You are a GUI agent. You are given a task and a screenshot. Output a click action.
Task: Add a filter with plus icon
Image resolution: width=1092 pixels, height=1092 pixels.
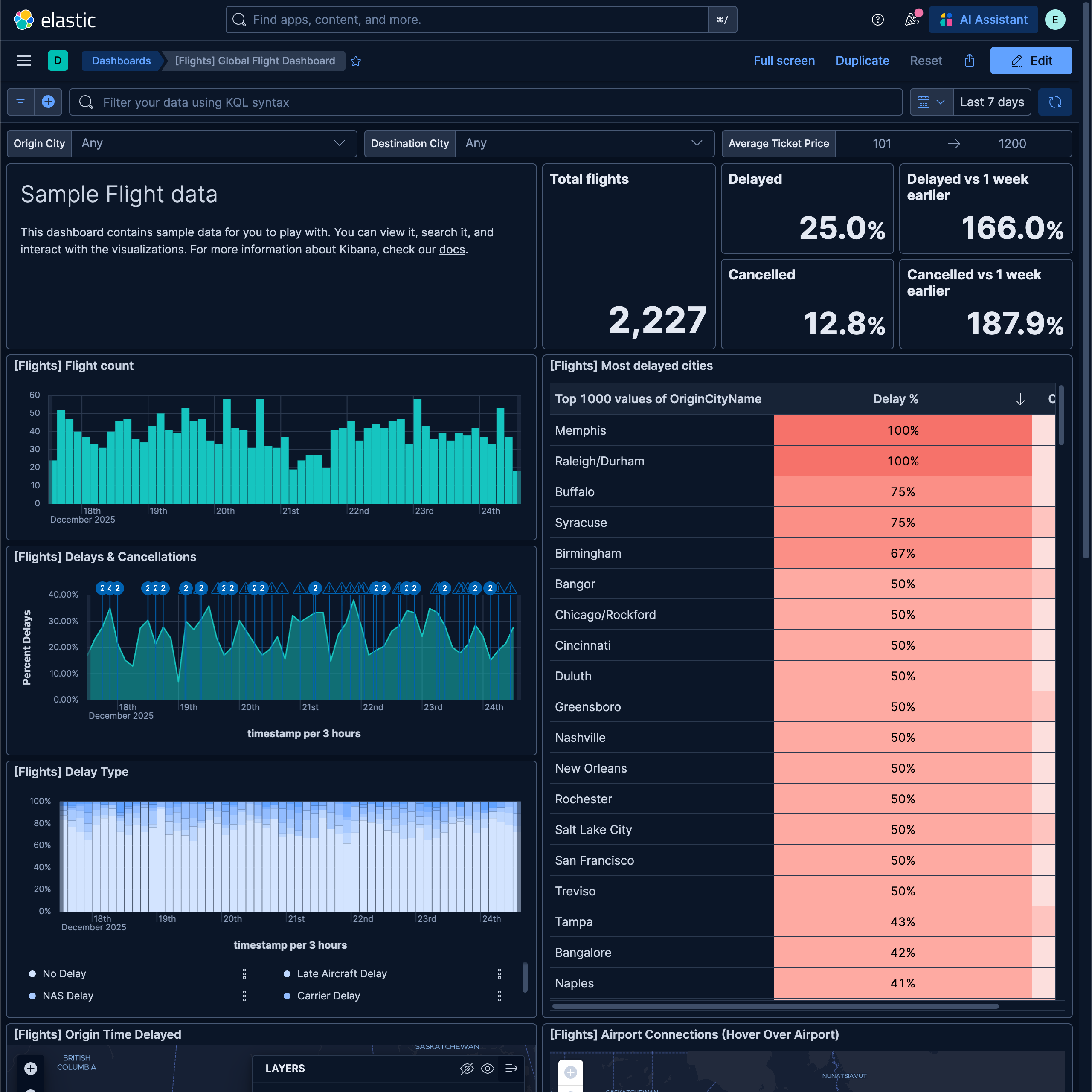[48, 102]
